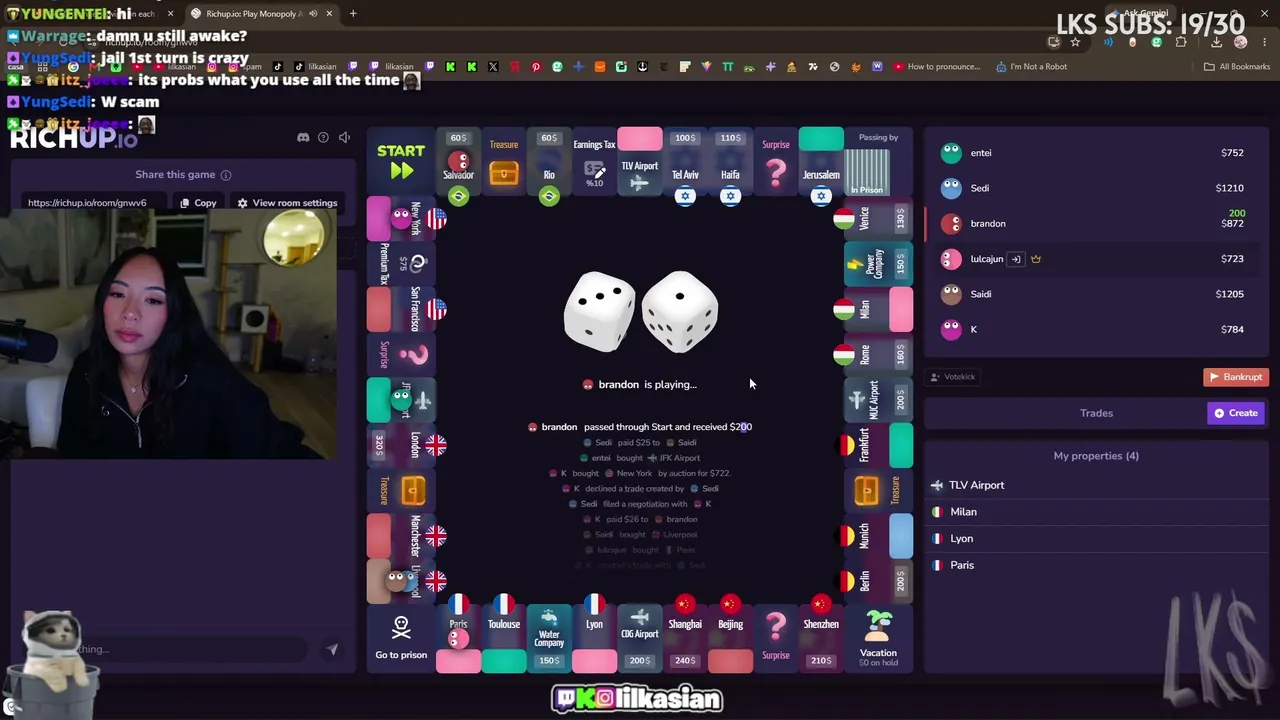Click the Votekick button

(953, 377)
